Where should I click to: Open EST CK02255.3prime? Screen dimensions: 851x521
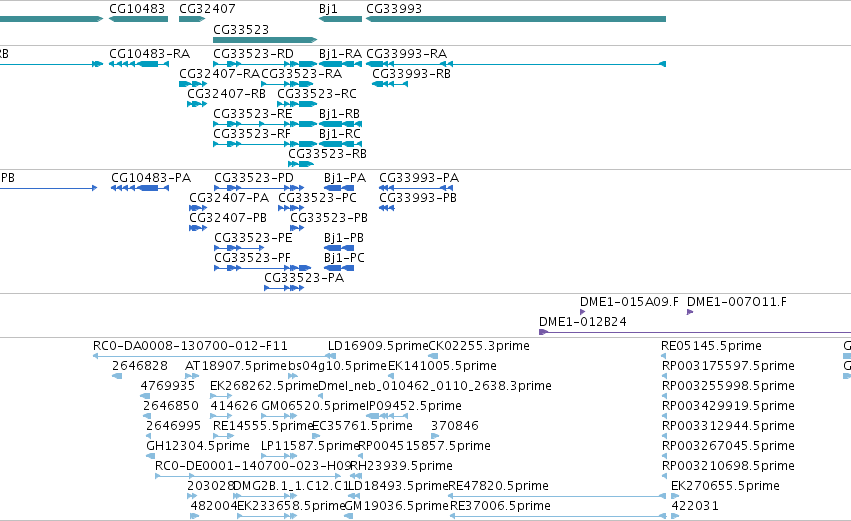click(x=433, y=356)
